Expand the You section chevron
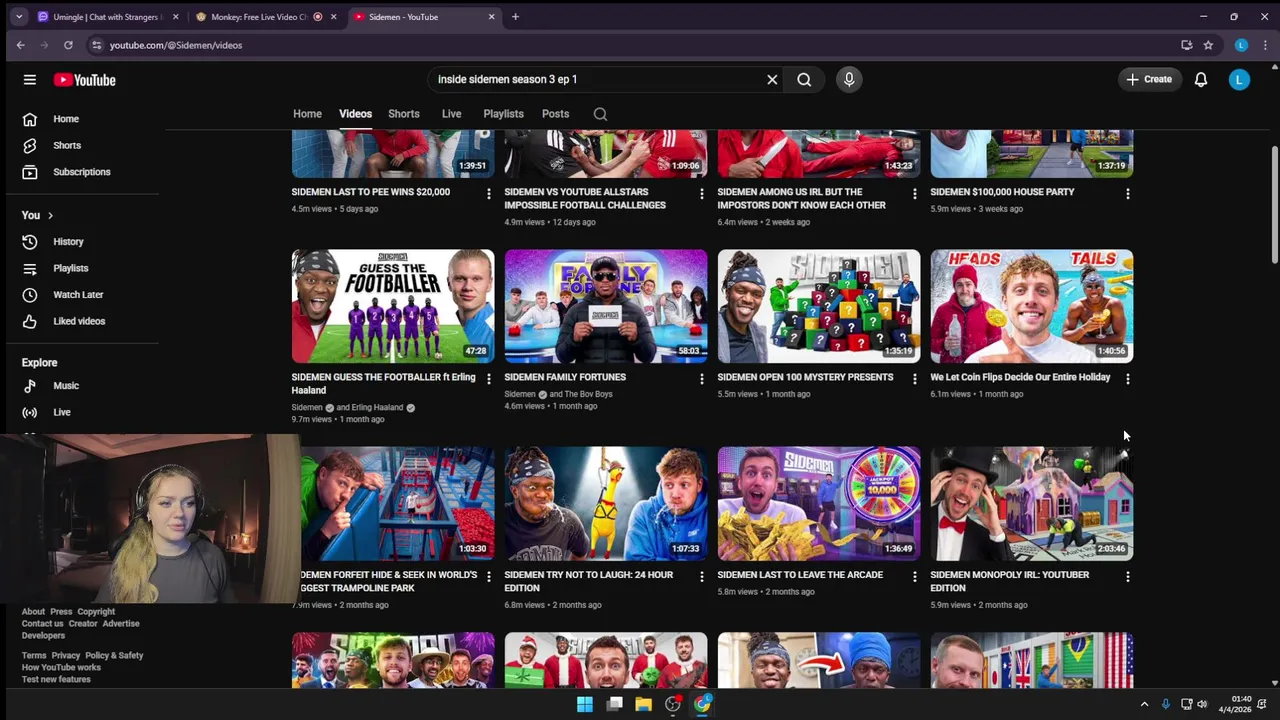Screen dimensions: 1280x720 click(50, 216)
